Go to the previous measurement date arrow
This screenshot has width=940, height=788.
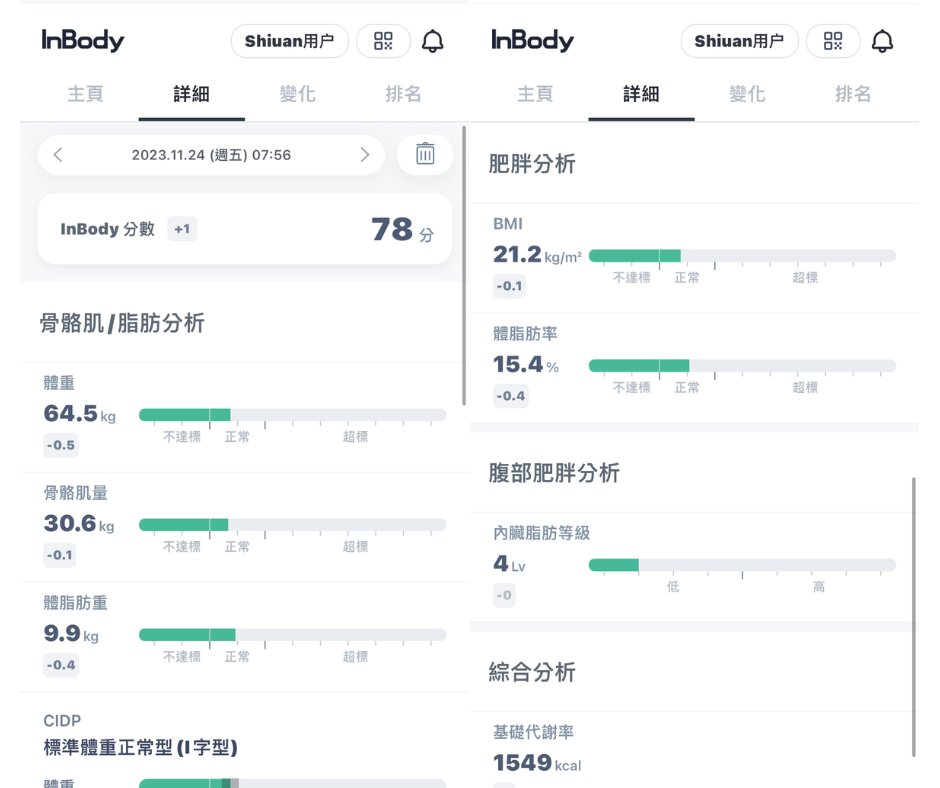(58, 155)
